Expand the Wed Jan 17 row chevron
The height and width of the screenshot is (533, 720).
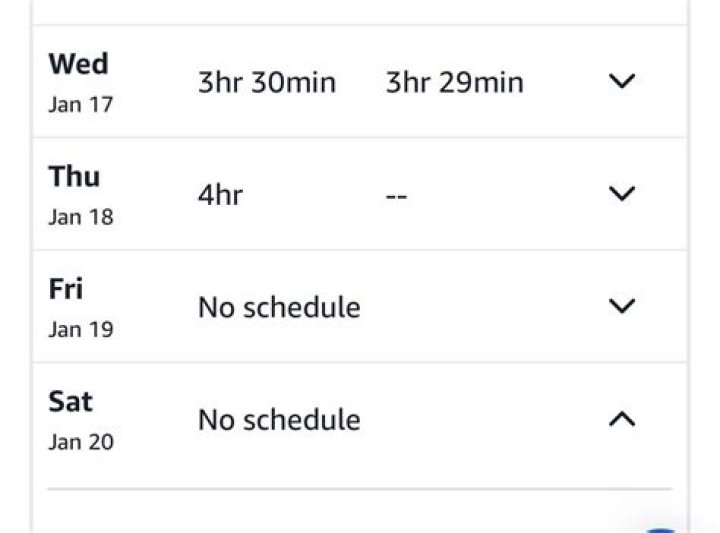point(622,82)
